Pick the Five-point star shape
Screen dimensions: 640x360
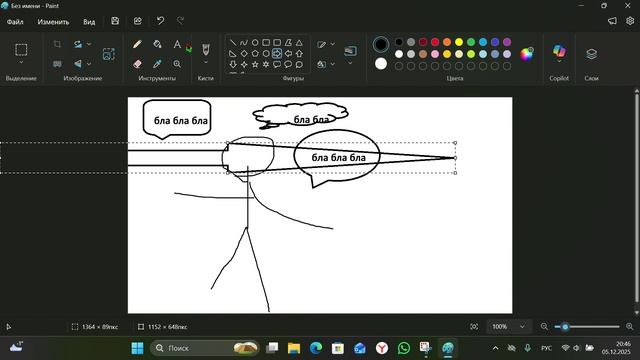pos(255,64)
